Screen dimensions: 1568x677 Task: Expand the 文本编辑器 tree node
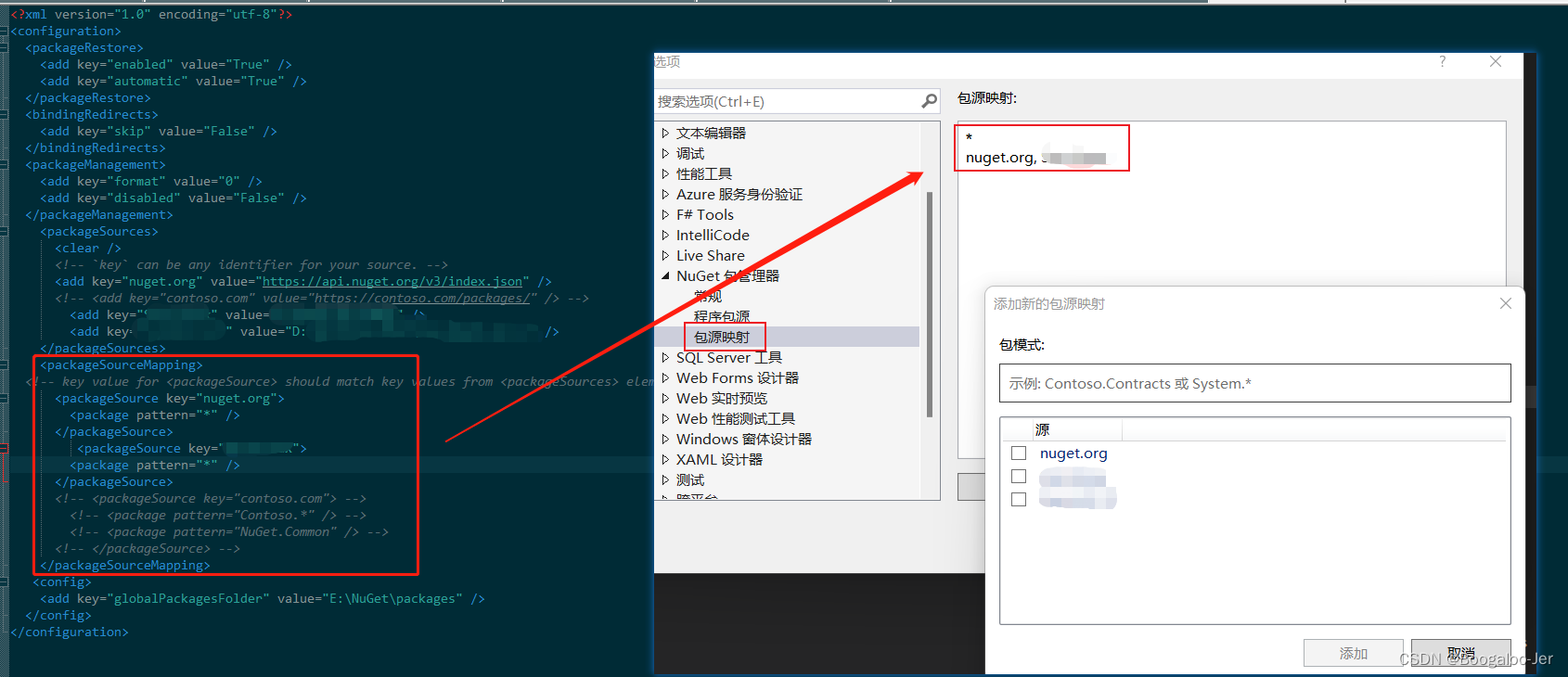pyautogui.click(x=665, y=133)
